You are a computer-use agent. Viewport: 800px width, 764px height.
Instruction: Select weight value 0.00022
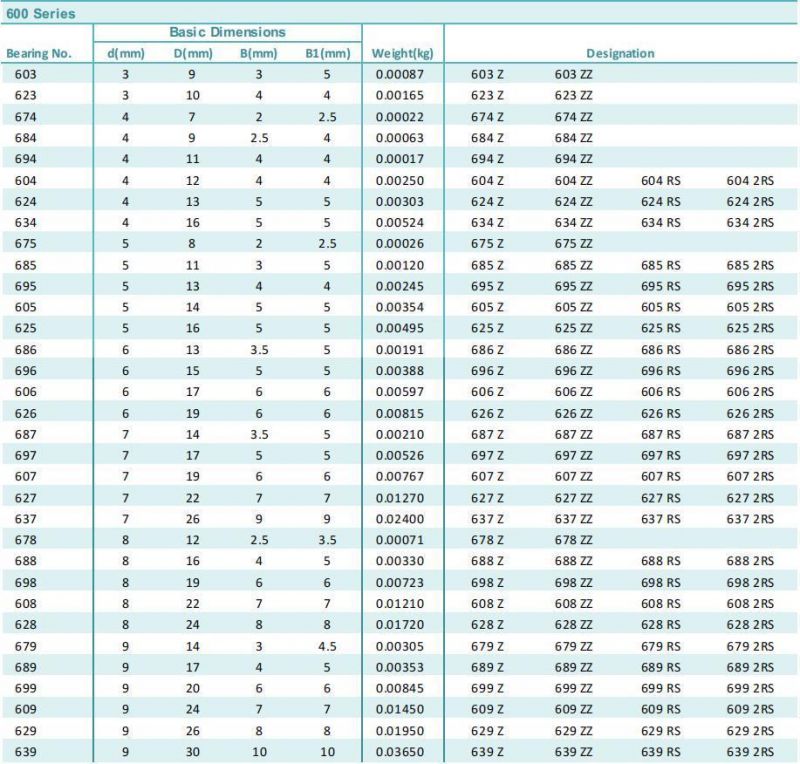(x=400, y=117)
